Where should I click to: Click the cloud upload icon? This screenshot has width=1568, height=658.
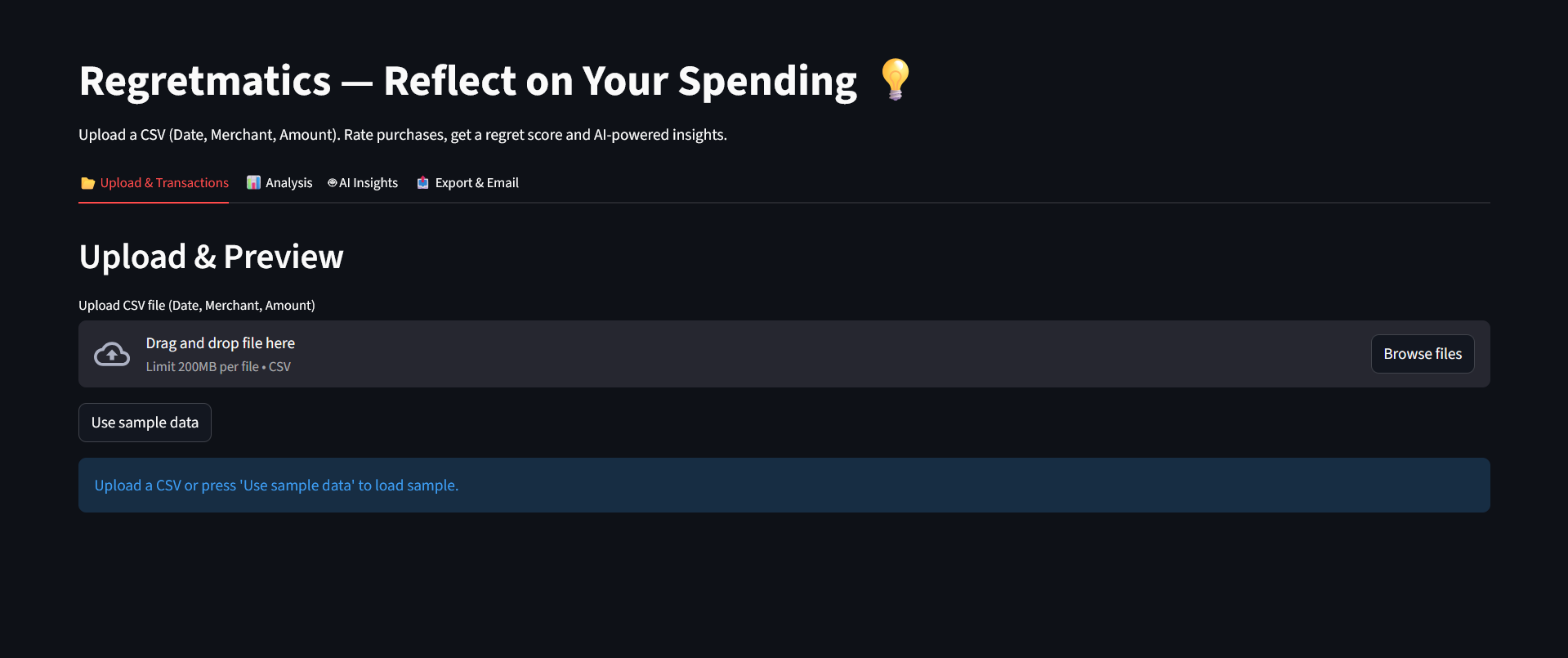click(112, 354)
